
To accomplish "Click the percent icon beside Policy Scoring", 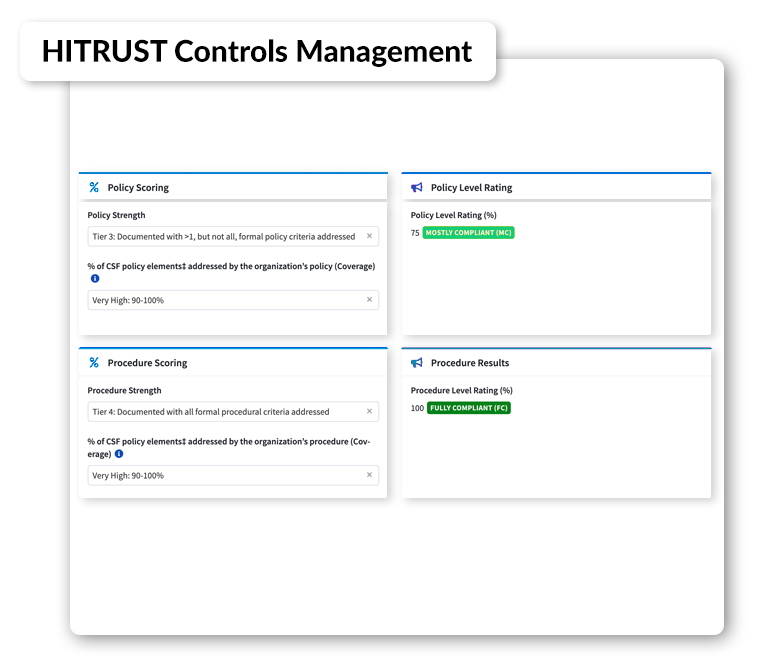I will 94,187.
